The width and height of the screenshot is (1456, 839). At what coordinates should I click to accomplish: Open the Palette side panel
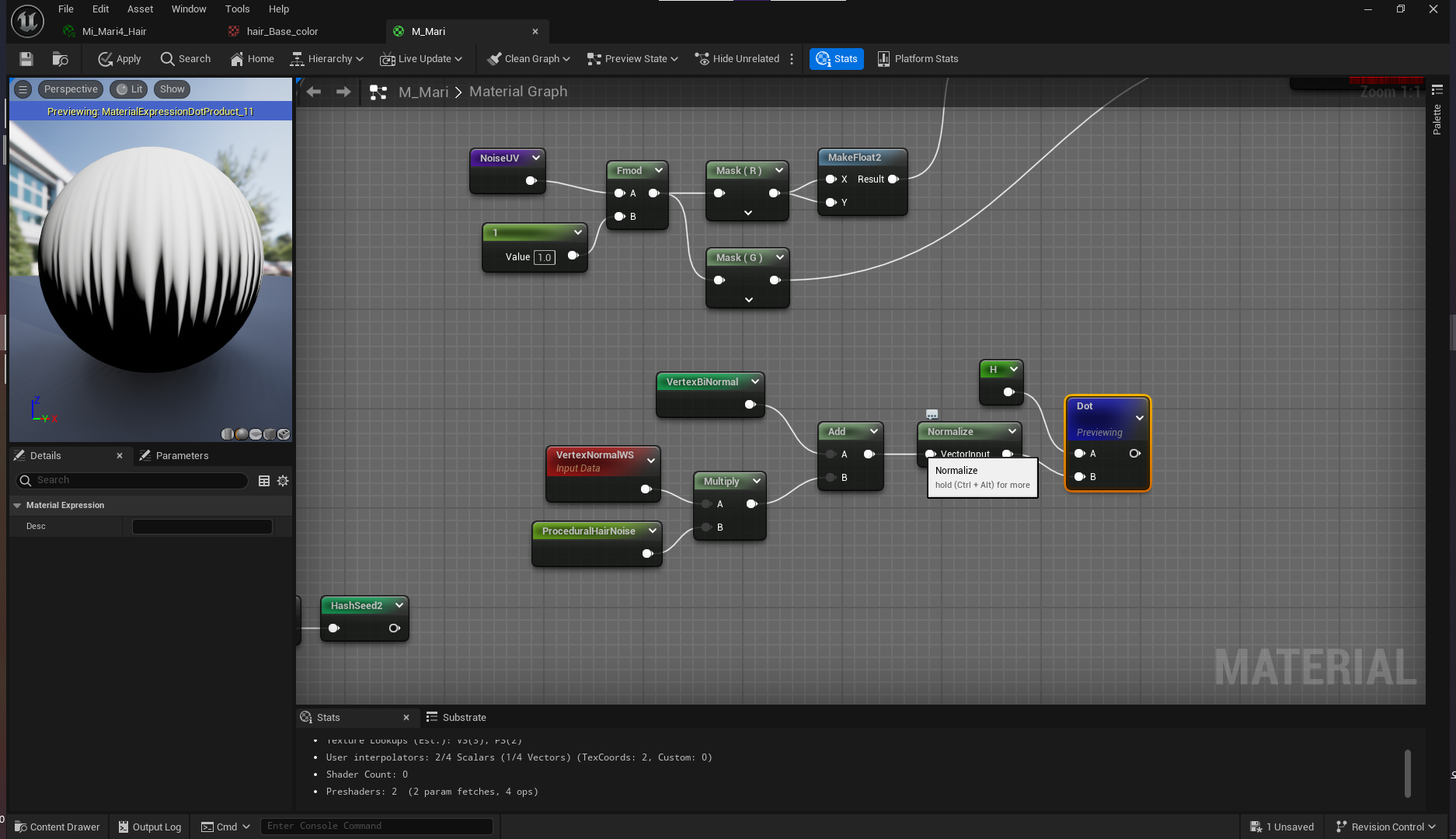pos(1437,110)
